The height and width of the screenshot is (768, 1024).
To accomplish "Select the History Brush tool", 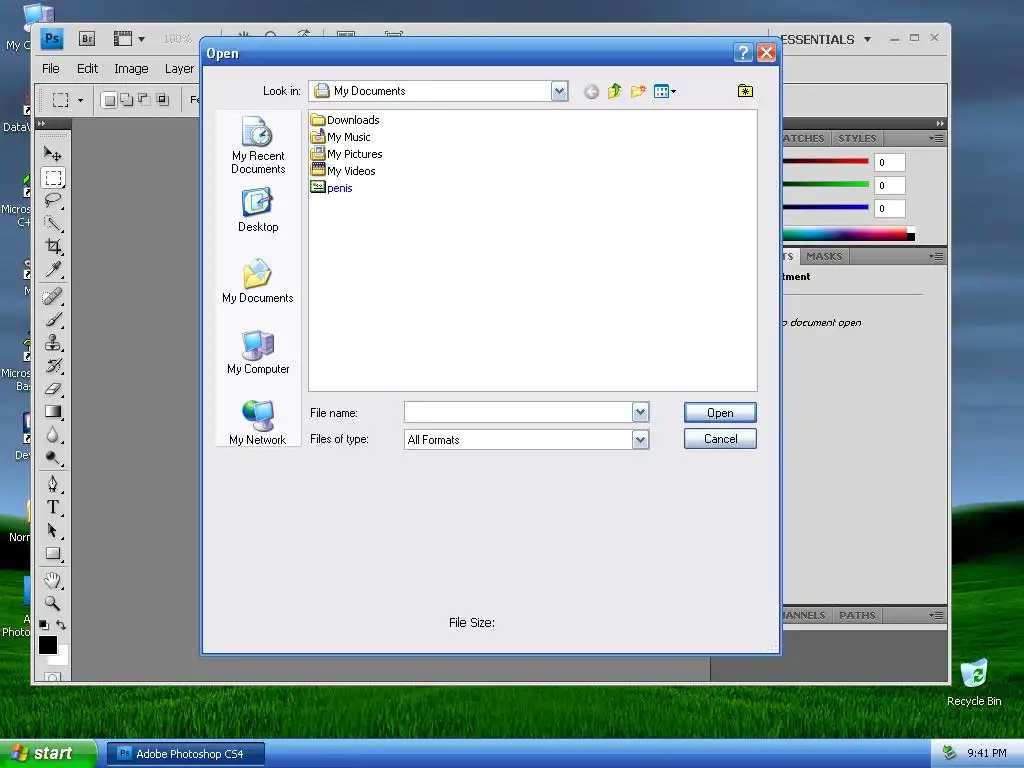I will [52, 365].
